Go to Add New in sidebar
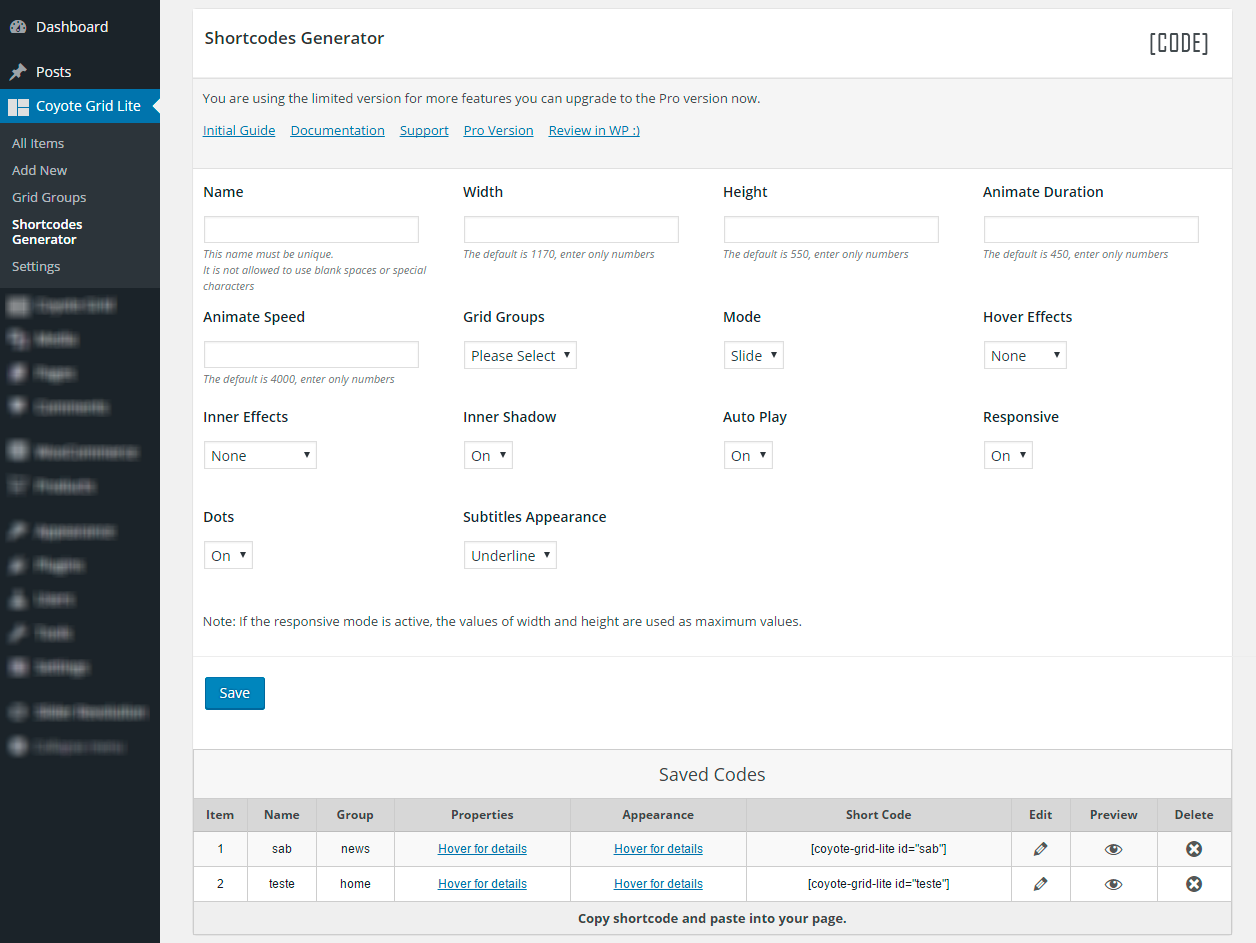 [x=40, y=170]
